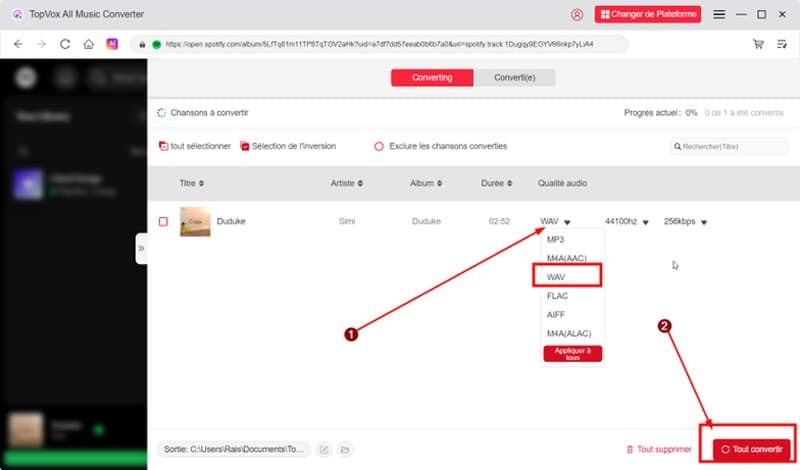This screenshot has width=800, height=470.
Task: Enable 'Exclure les chansons converties' option
Action: pos(379,146)
